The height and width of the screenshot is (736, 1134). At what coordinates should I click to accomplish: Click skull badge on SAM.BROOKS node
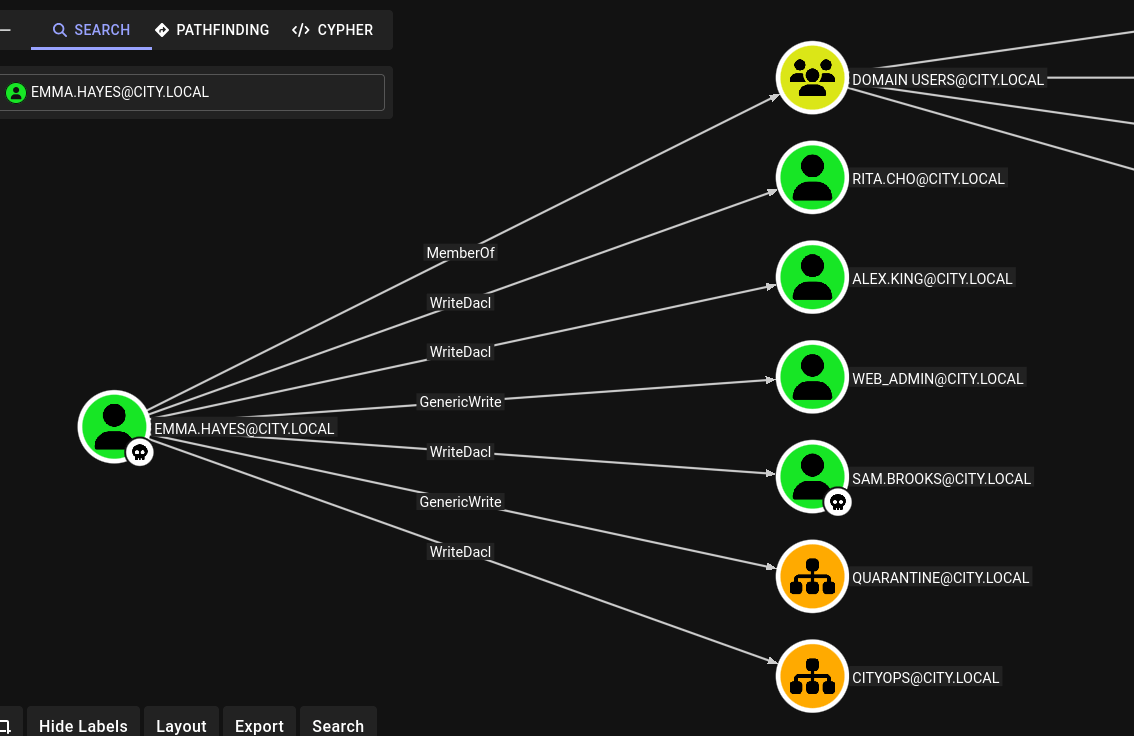839,502
